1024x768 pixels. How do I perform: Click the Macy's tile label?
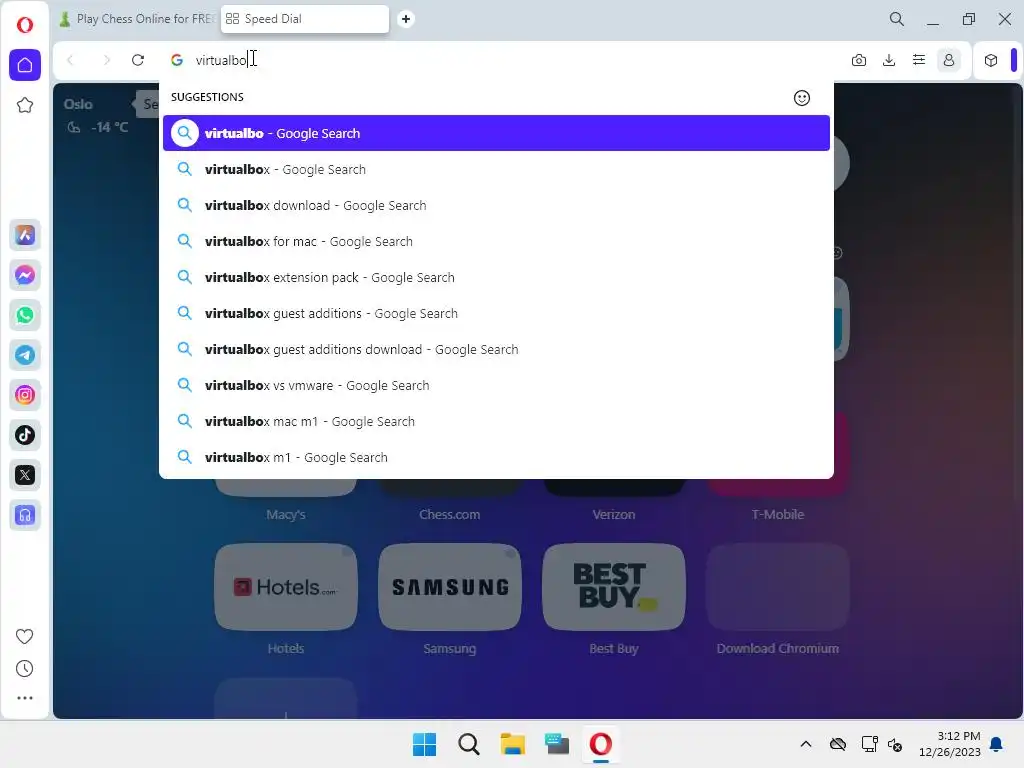[x=286, y=515]
